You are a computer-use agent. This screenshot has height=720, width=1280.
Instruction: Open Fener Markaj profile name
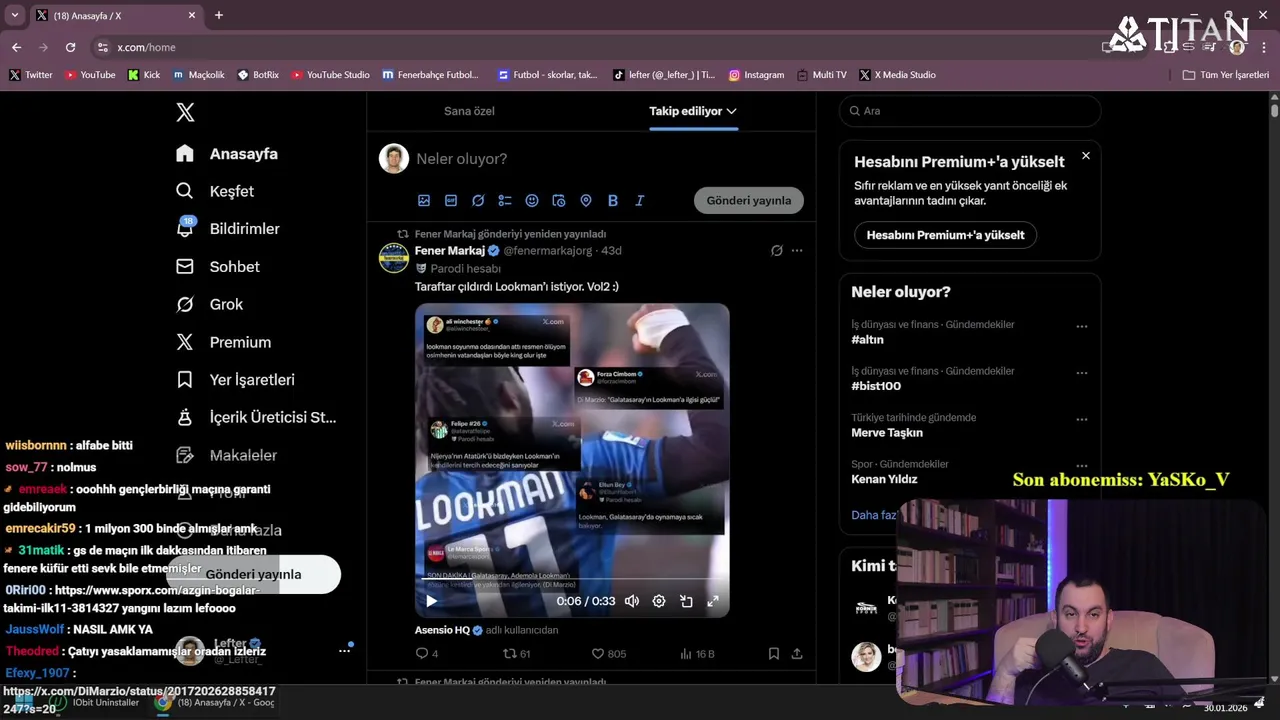pos(450,250)
